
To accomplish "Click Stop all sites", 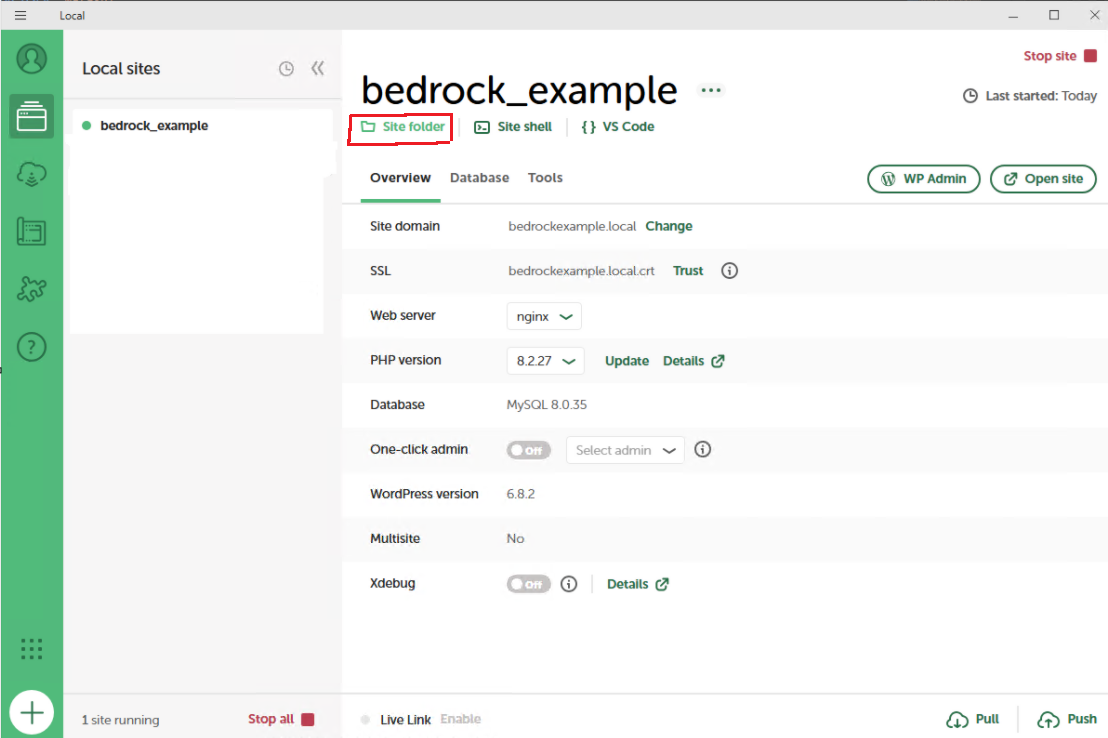I will [281, 719].
